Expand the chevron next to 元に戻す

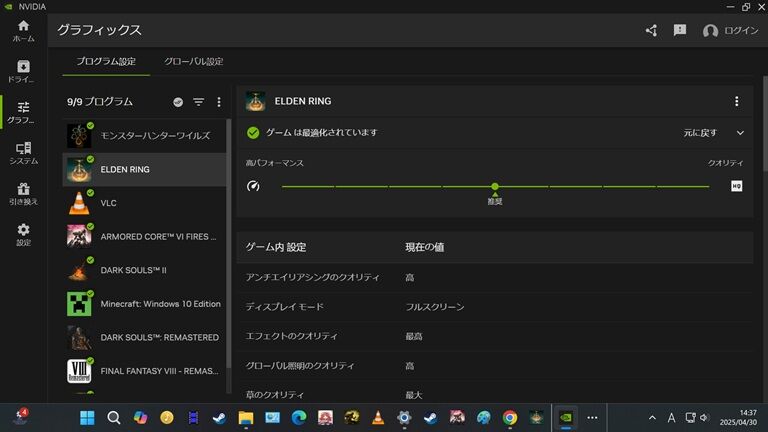coord(740,133)
